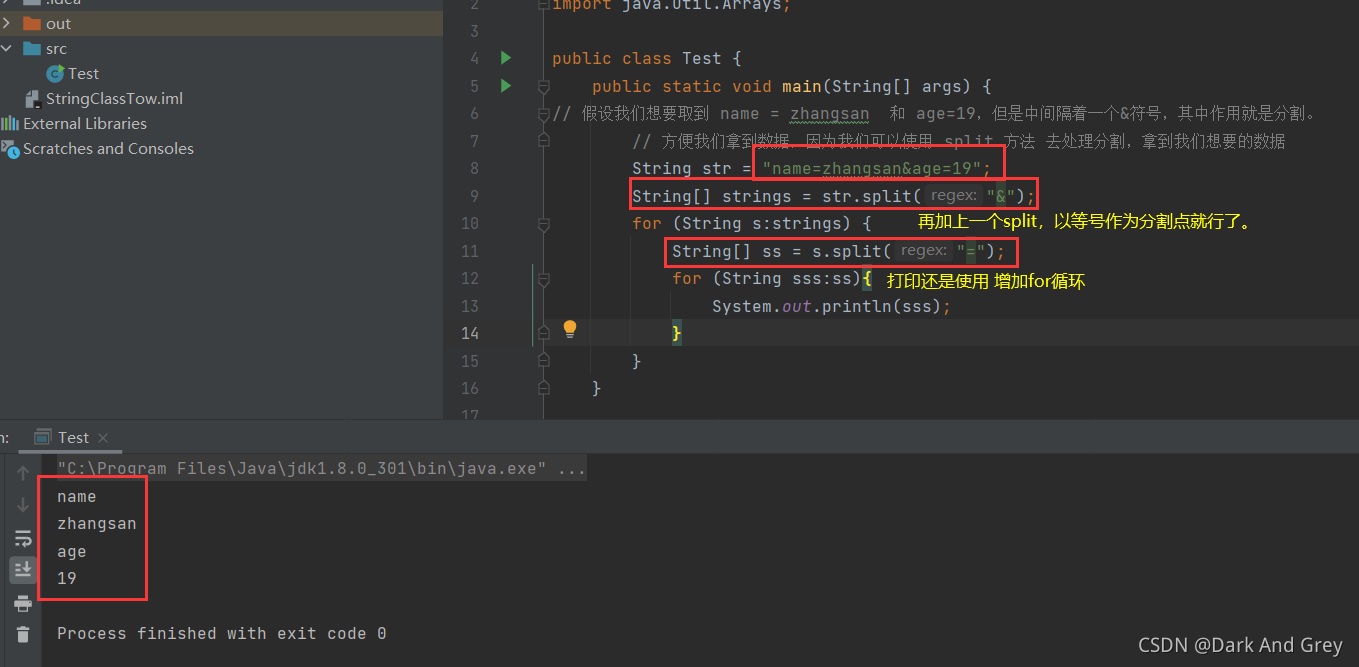Click '19' output line in console
Screen dimensions: 1359x667
point(67,579)
